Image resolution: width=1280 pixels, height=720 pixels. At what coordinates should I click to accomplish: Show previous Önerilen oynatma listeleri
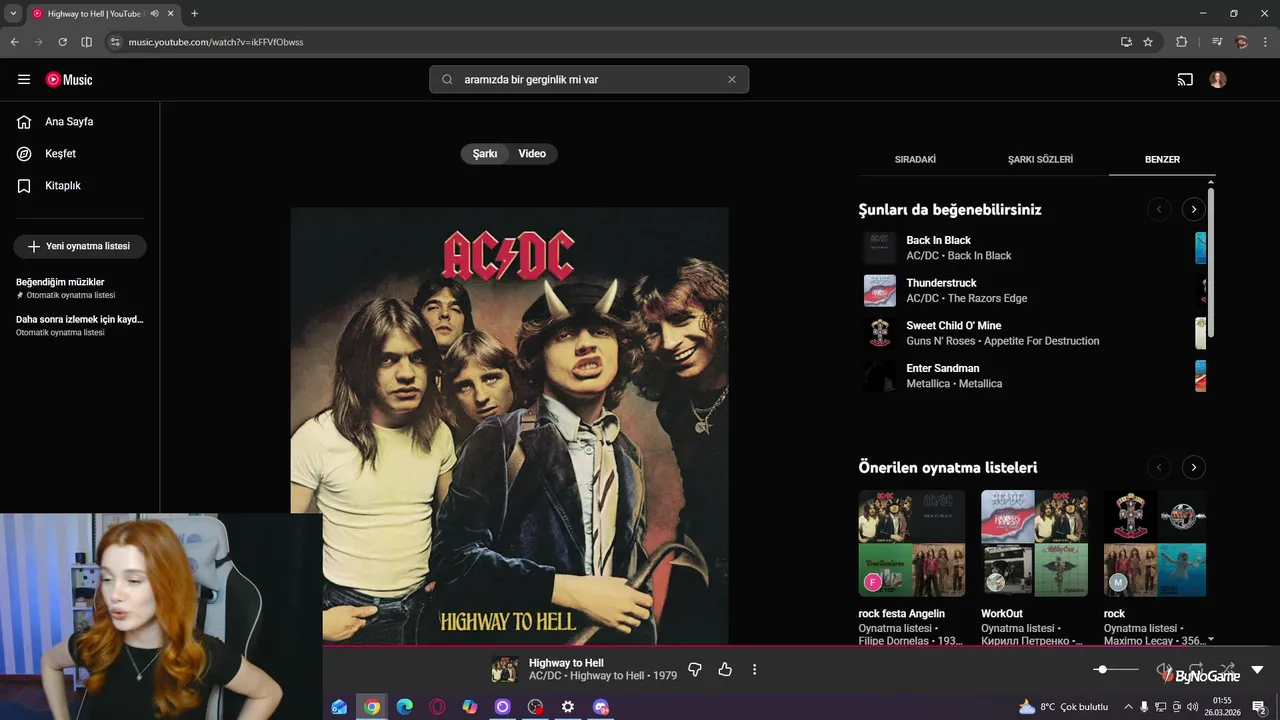point(1159,467)
